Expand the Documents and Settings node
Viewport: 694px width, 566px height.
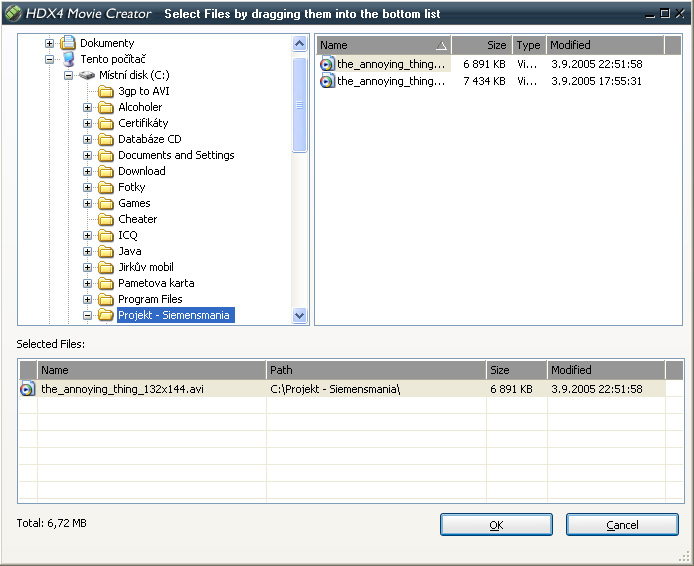87,155
